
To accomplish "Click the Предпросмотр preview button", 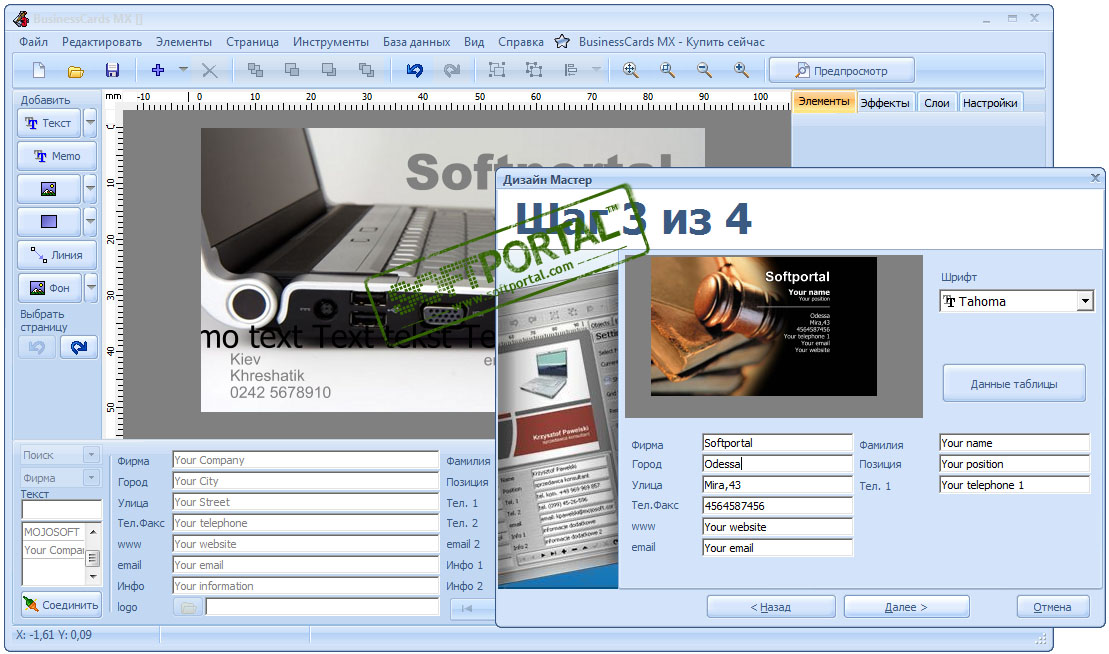I will coord(842,70).
